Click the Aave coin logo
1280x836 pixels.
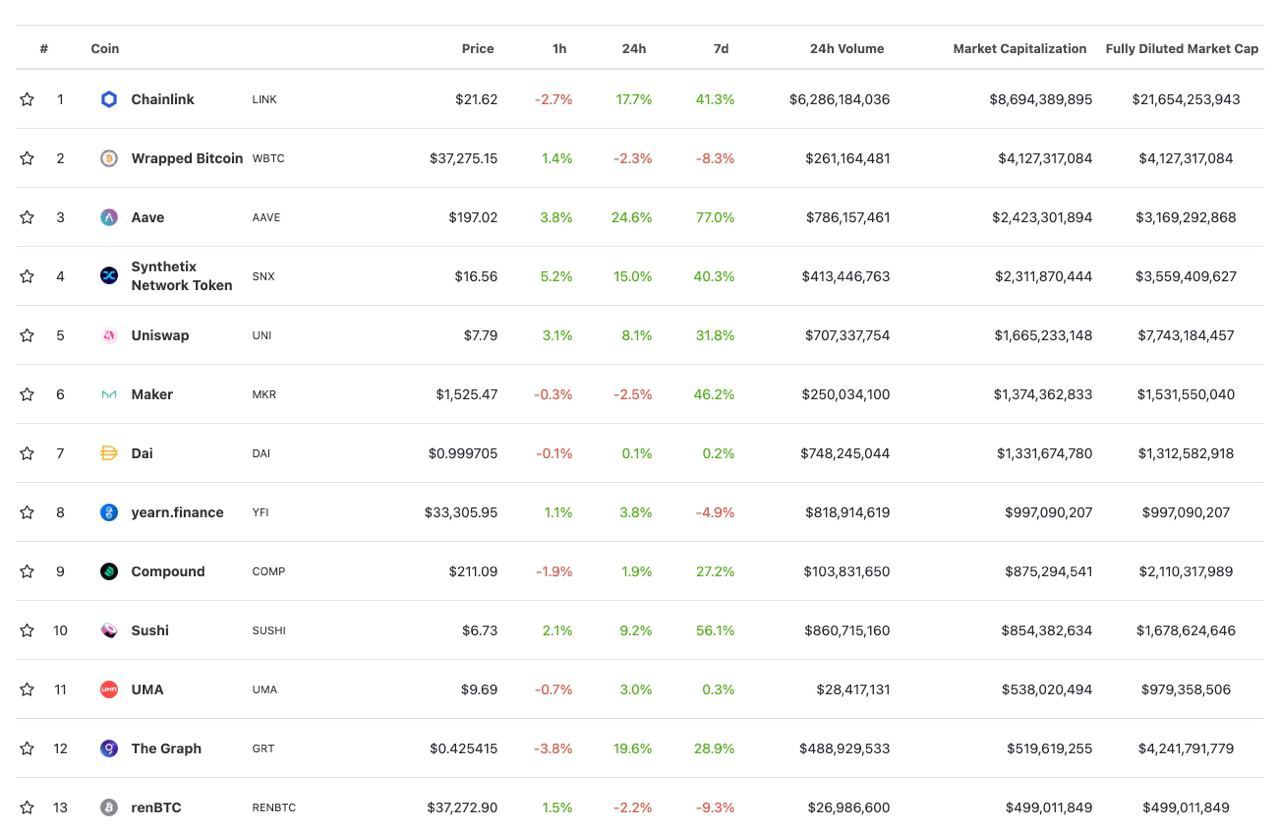tap(109, 217)
